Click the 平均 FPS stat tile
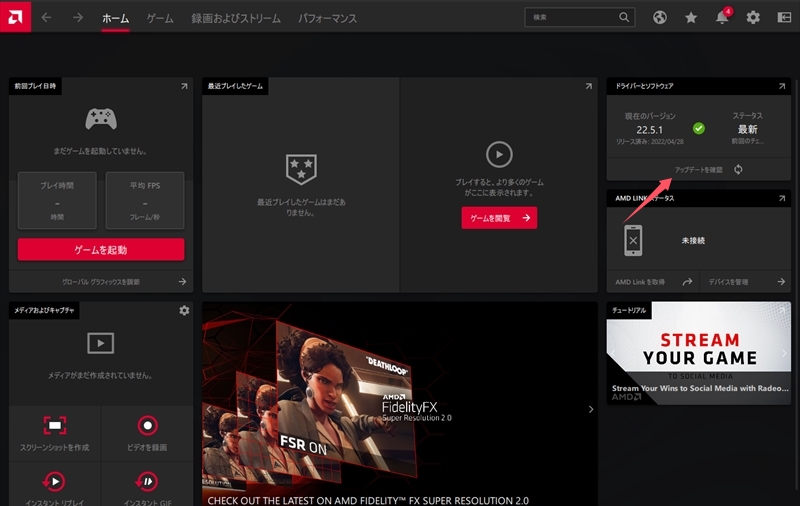Viewport: 800px width, 506px height. tap(145, 200)
